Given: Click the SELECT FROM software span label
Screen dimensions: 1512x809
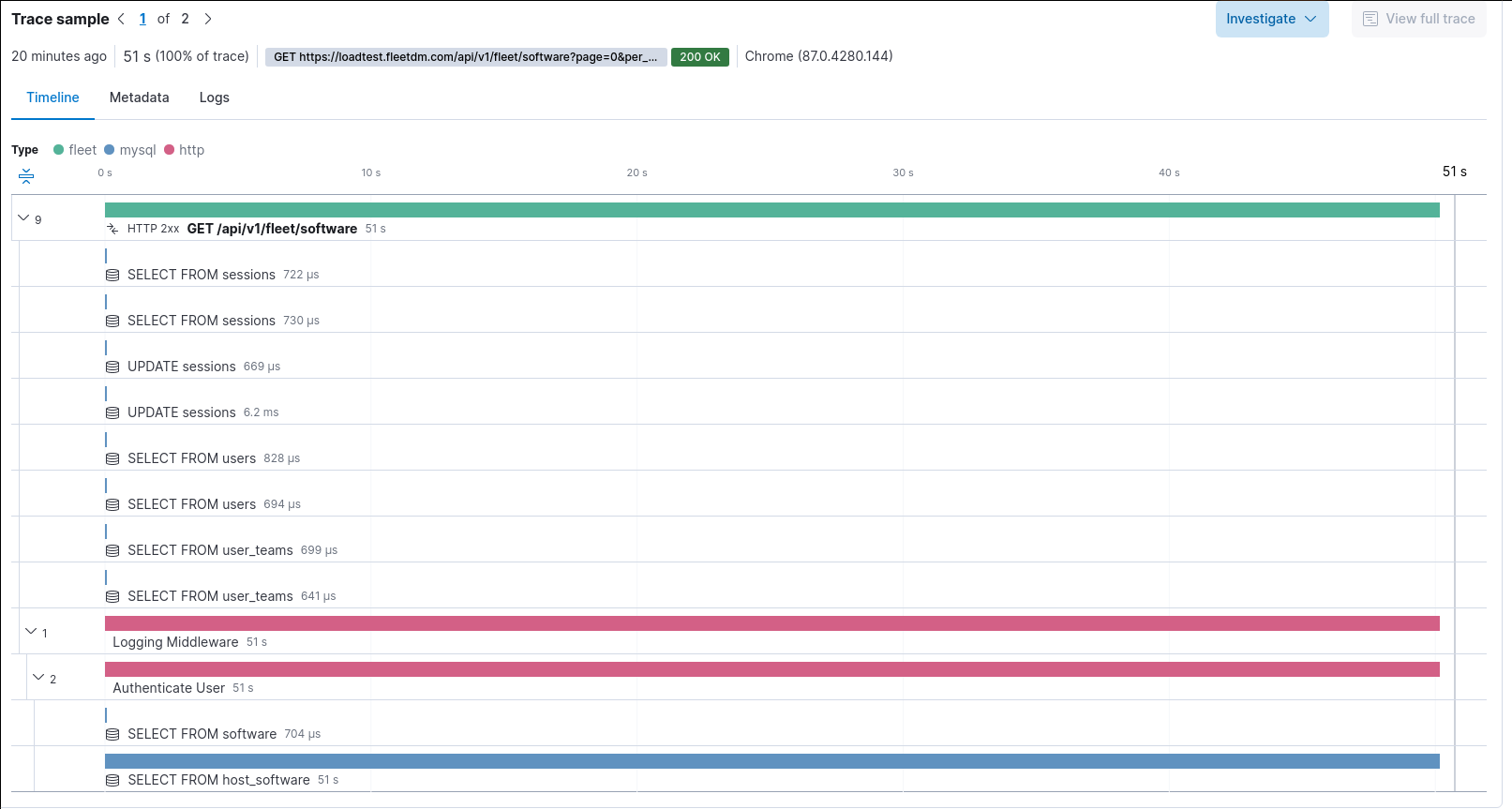Looking at the screenshot, I should pyautogui.click(x=202, y=734).
